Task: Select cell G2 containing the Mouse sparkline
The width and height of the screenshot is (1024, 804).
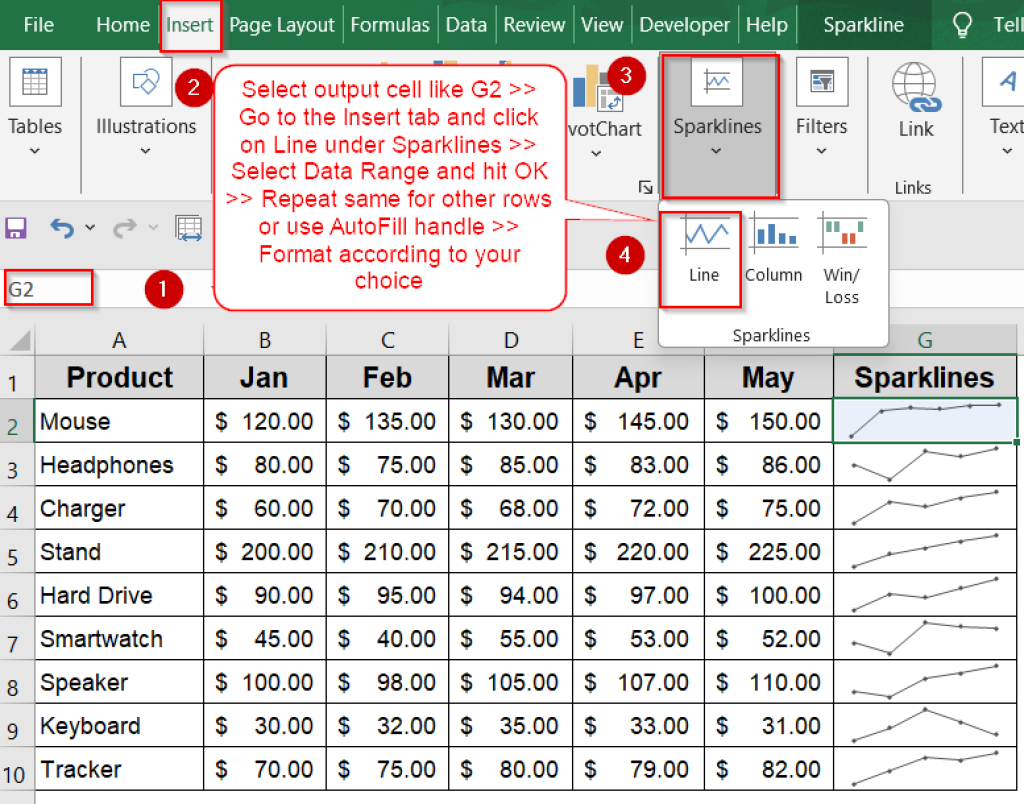Action: (922, 421)
